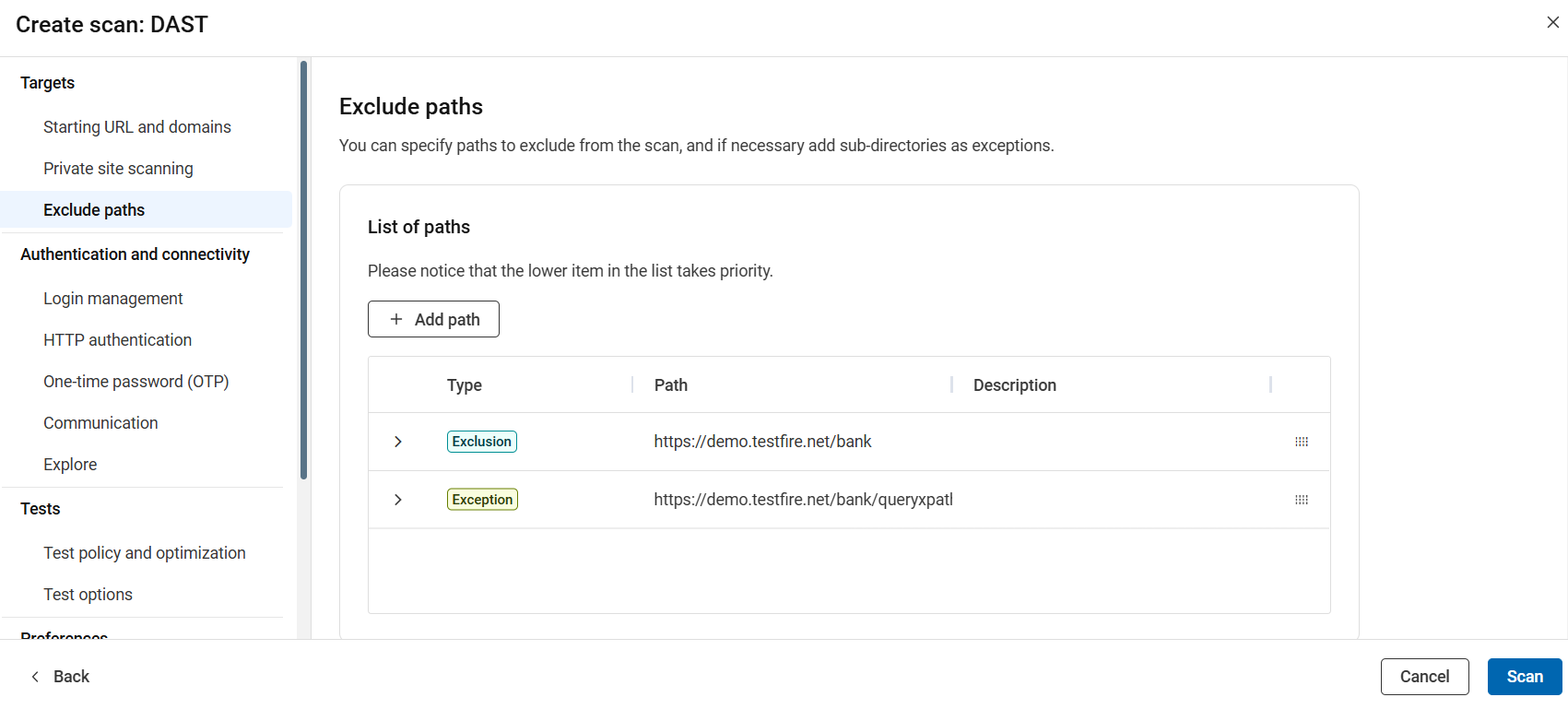Select the Explore section
The height and width of the screenshot is (709, 1568).
[70, 464]
